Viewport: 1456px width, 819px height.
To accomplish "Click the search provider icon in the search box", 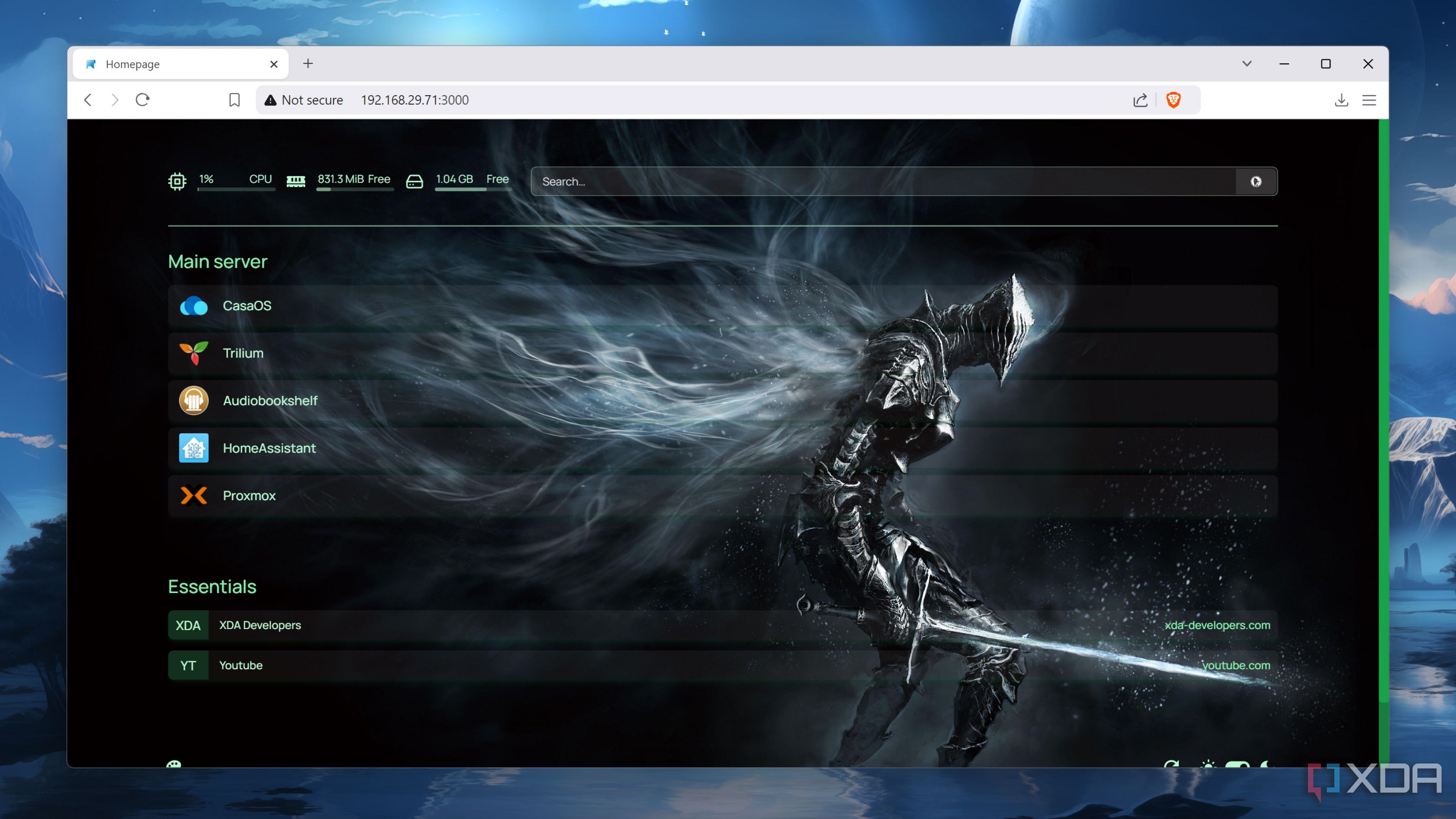I will pyautogui.click(x=1255, y=182).
